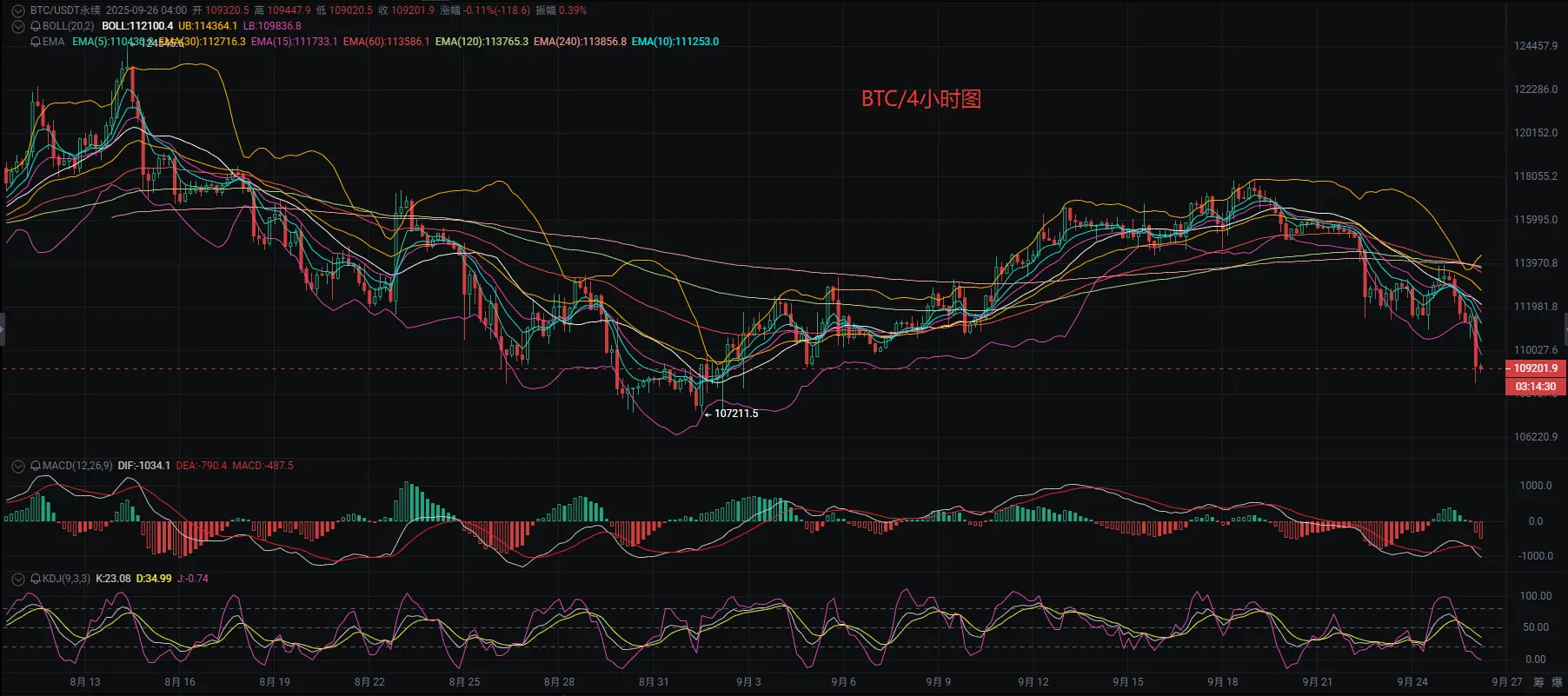Collapse the MACD panel chevron
Viewport: 1568px width, 696px height.
click(x=17, y=466)
